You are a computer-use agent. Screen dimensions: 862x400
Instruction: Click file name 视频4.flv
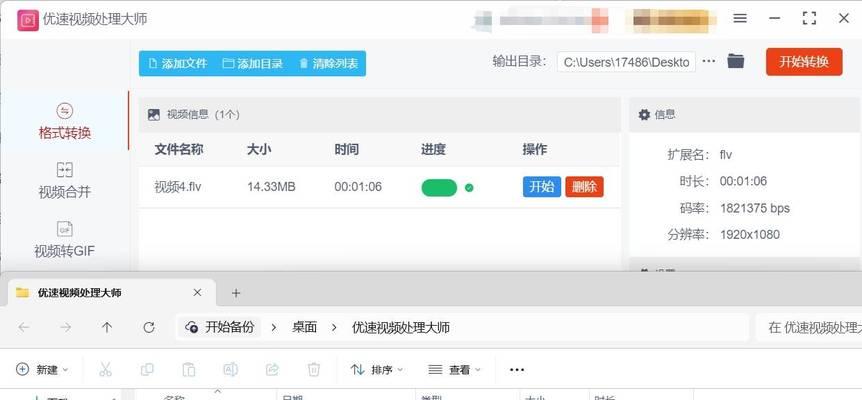click(x=178, y=187)
